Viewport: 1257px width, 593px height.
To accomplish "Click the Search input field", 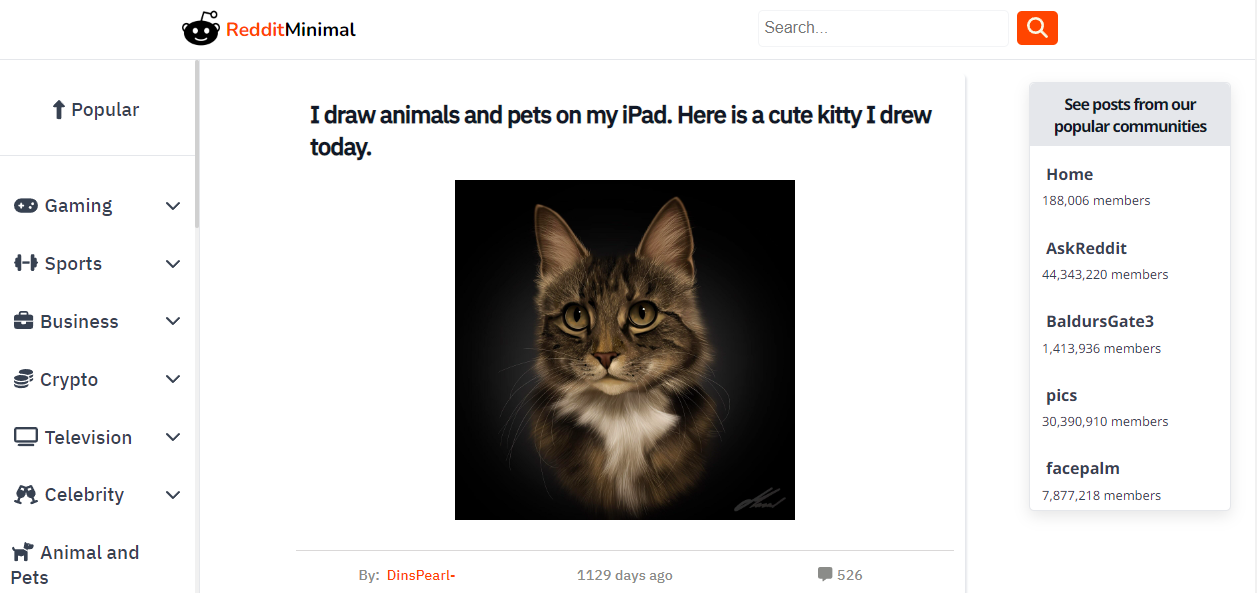I will [883, 28].
